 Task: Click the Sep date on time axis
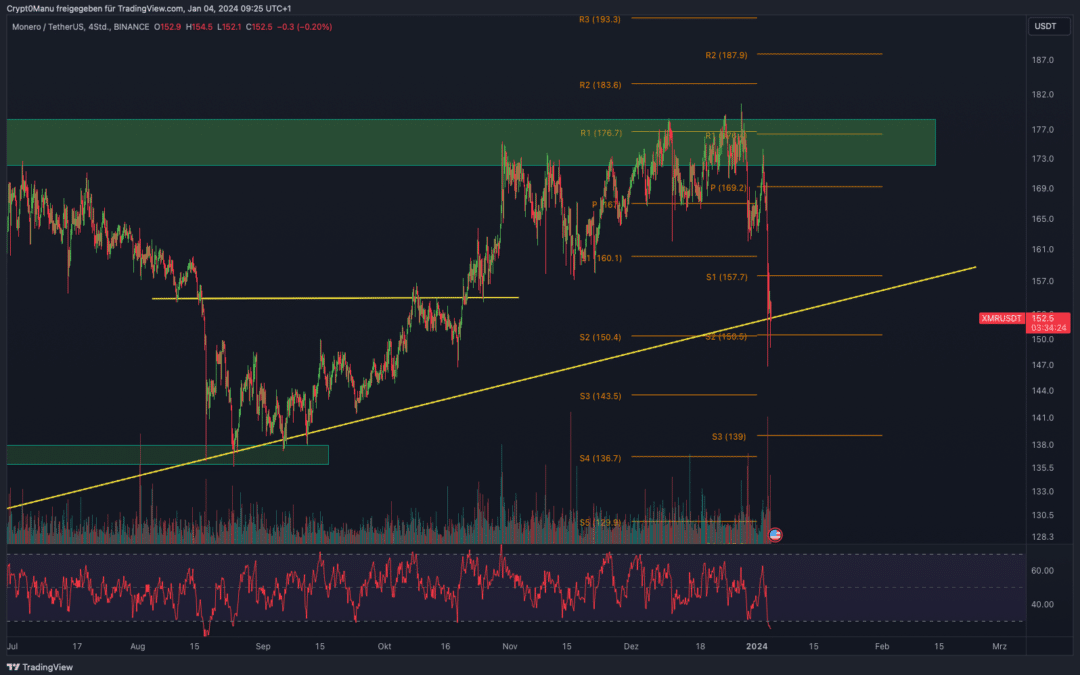pyautogui.click(x=262, y=646)
